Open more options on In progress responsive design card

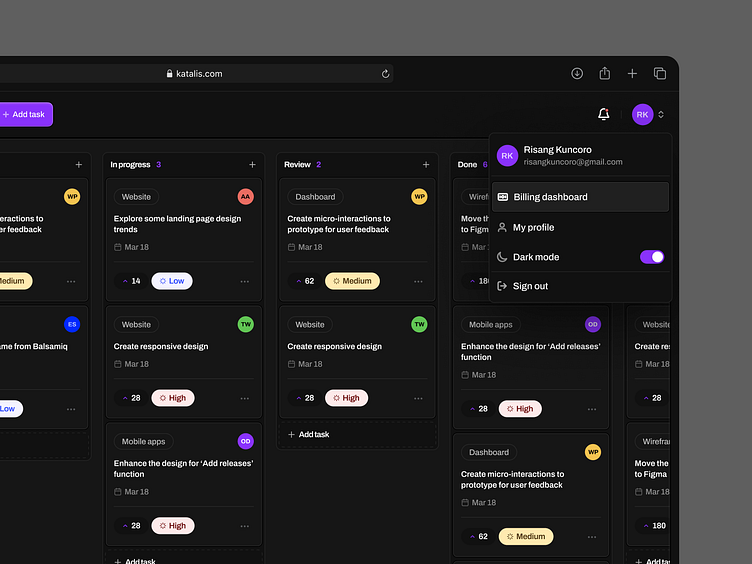tap(245, 399)
